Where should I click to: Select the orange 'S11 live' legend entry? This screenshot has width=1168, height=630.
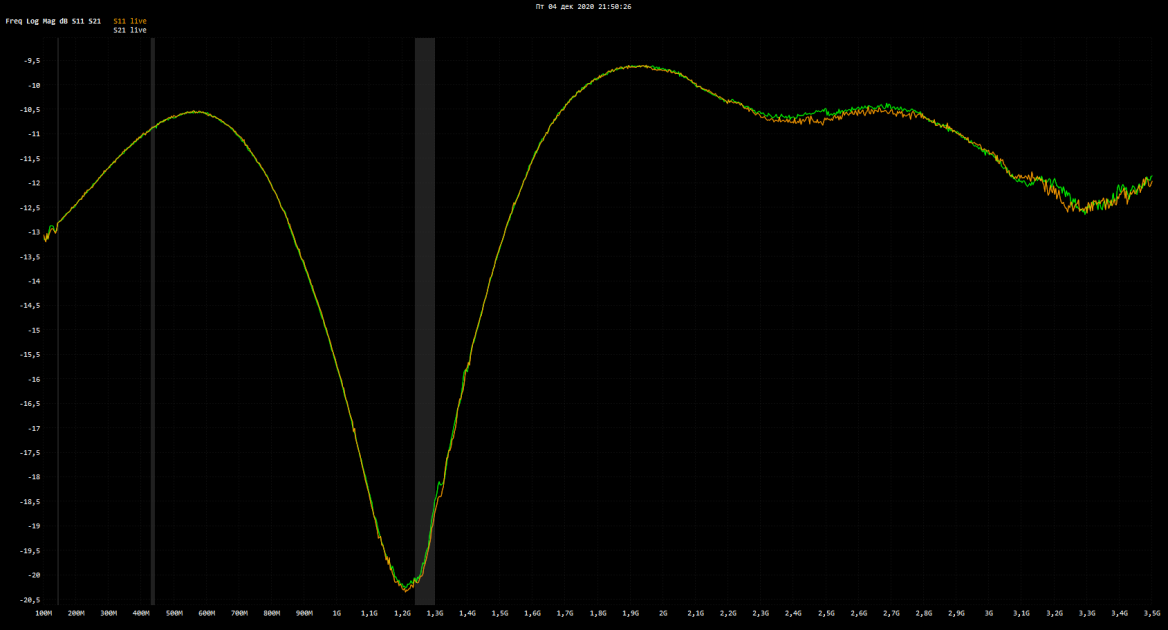(x=130, y=22)
